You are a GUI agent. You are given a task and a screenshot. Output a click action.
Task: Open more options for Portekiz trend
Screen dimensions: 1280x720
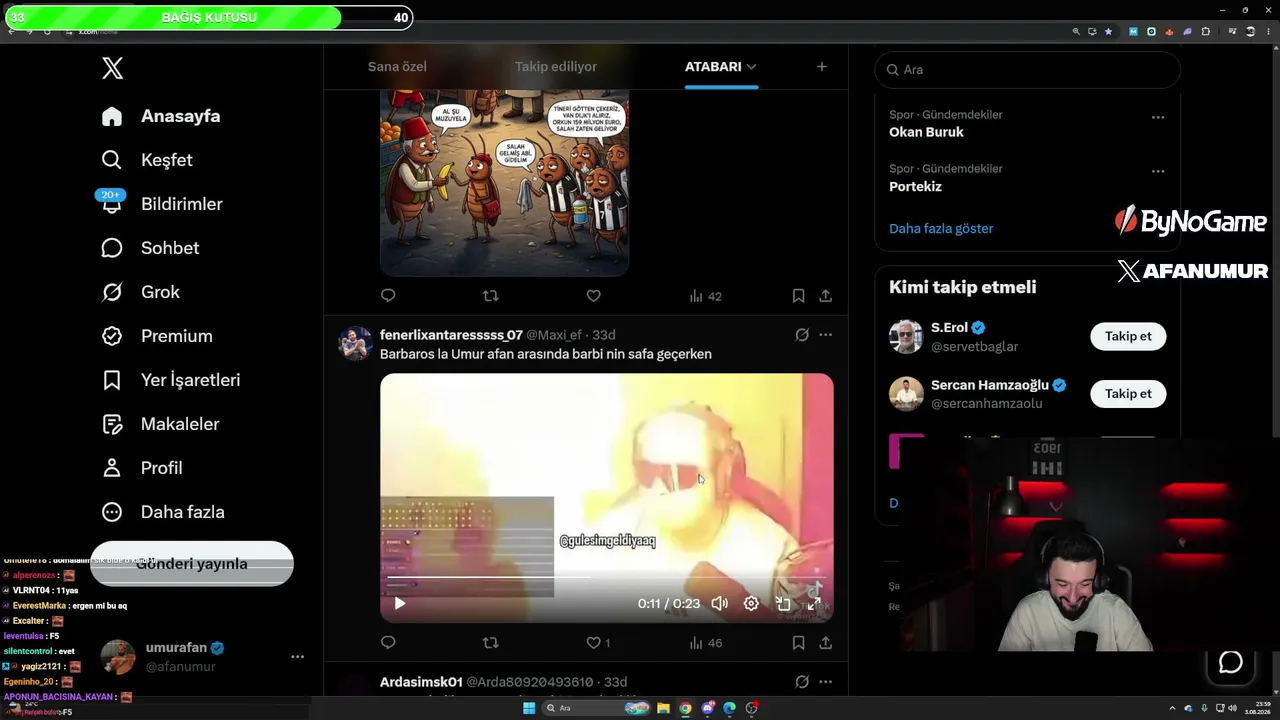[1158, 171]
